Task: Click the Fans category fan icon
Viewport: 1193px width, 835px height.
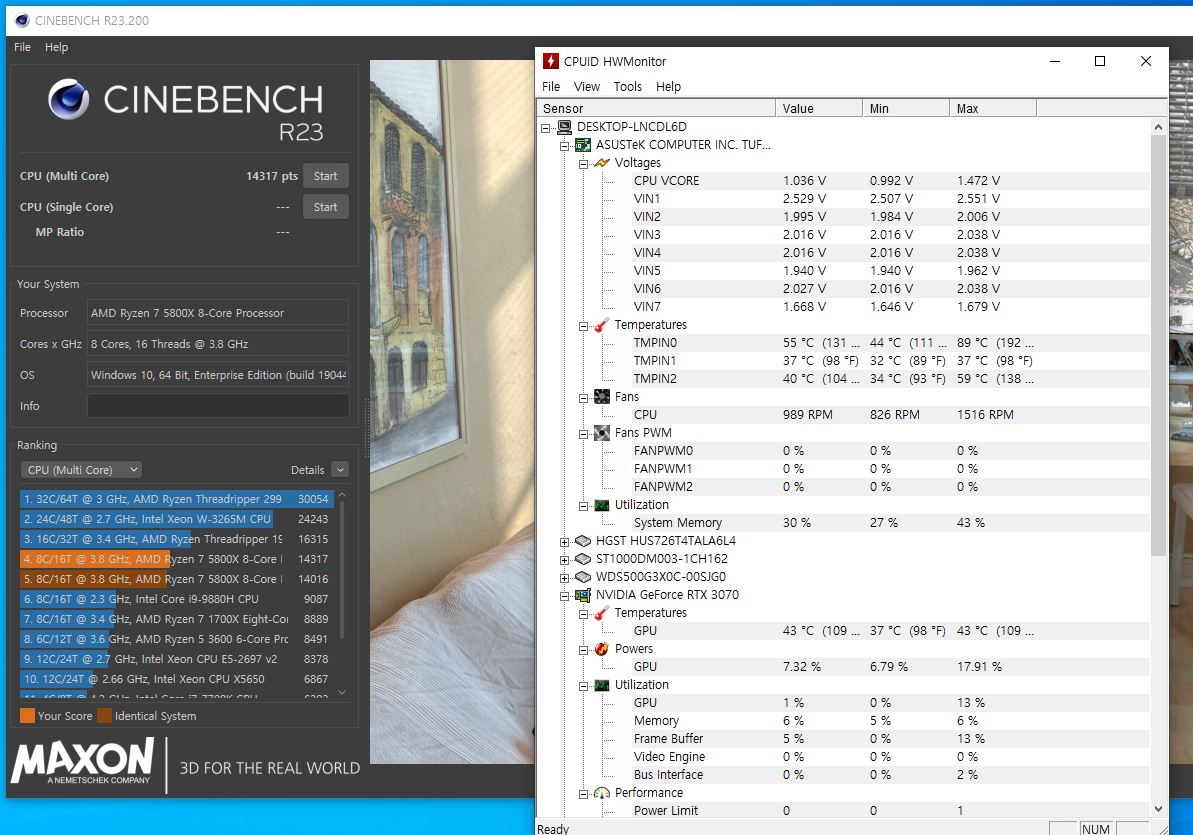Action: pos(602,397)
